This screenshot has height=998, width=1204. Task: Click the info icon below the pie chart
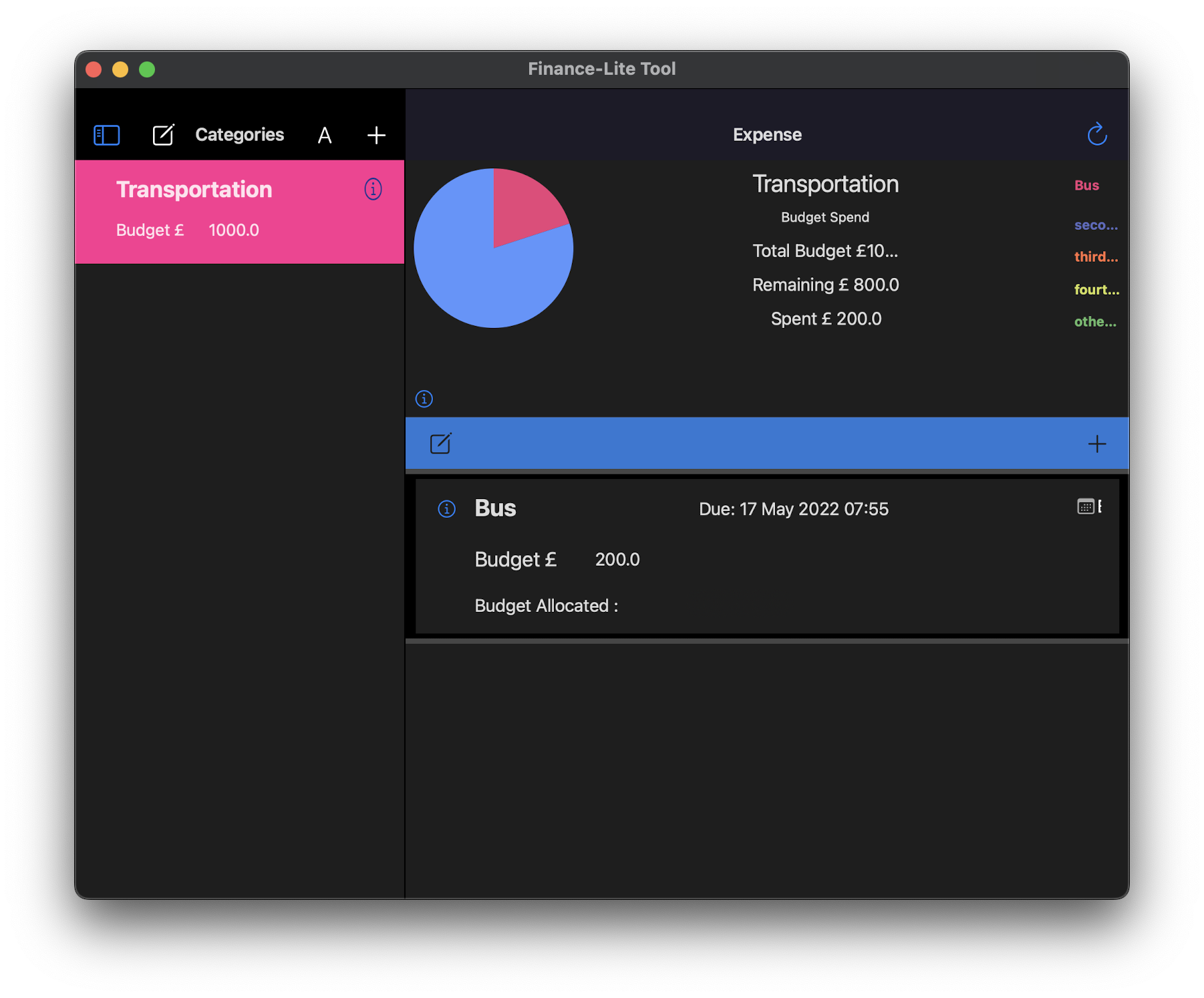[424, 399]
